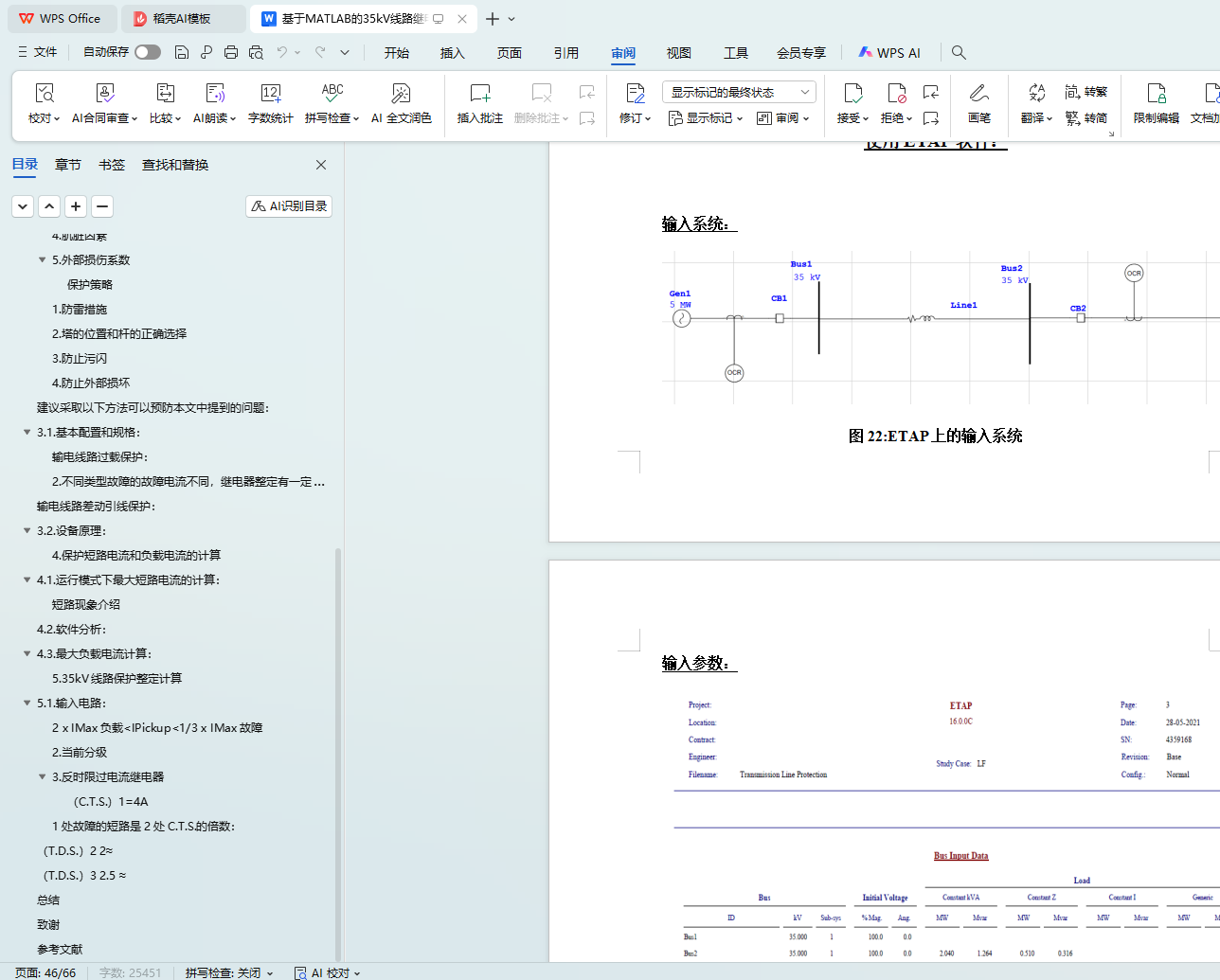Switch to the 引用 ribbon tab
Image resolution: width=1220 pixels, height=980 pixels.
(x=565, y=53)
